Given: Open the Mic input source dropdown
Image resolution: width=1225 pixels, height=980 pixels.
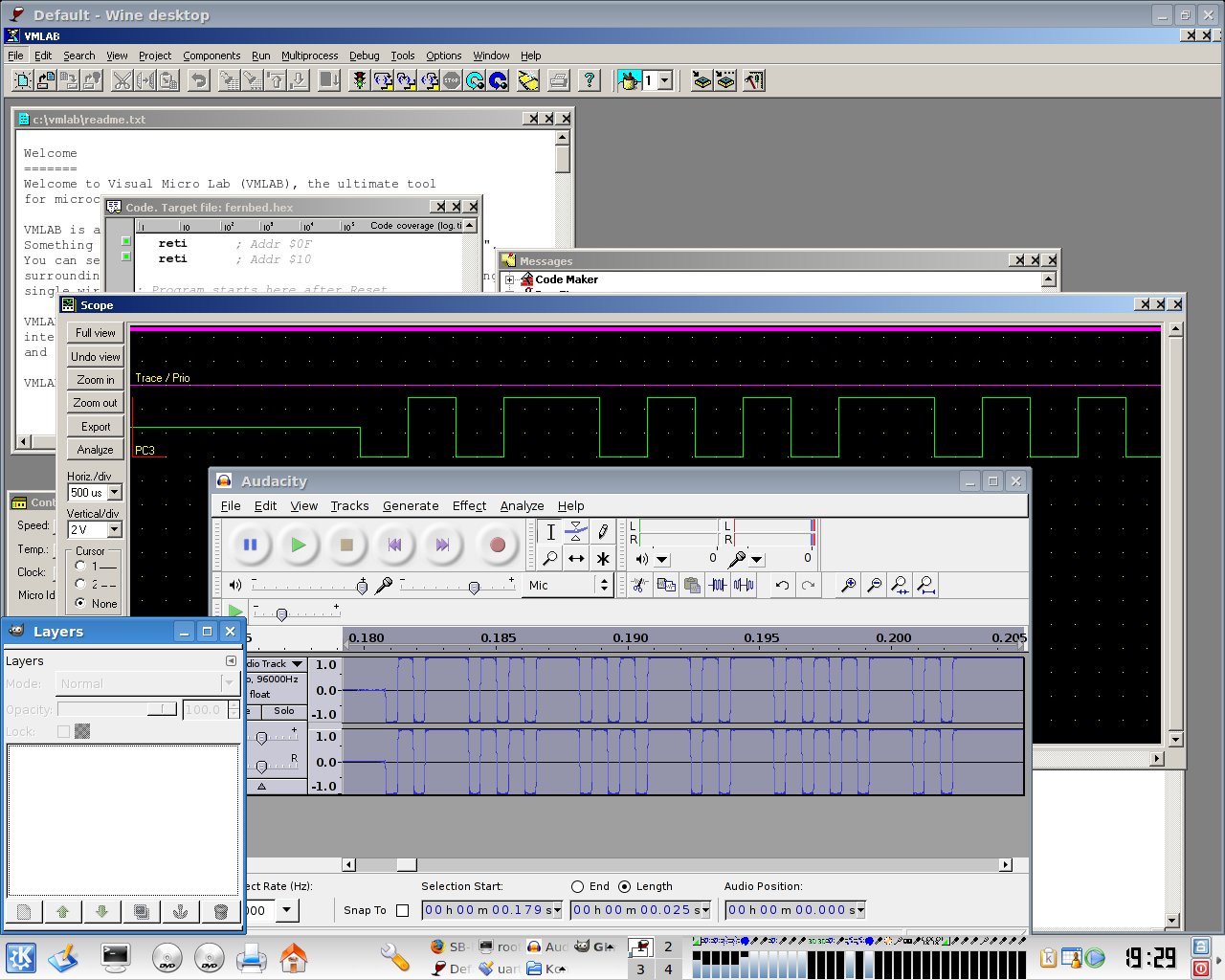Looking at the screenshot, I should point(567,585).
